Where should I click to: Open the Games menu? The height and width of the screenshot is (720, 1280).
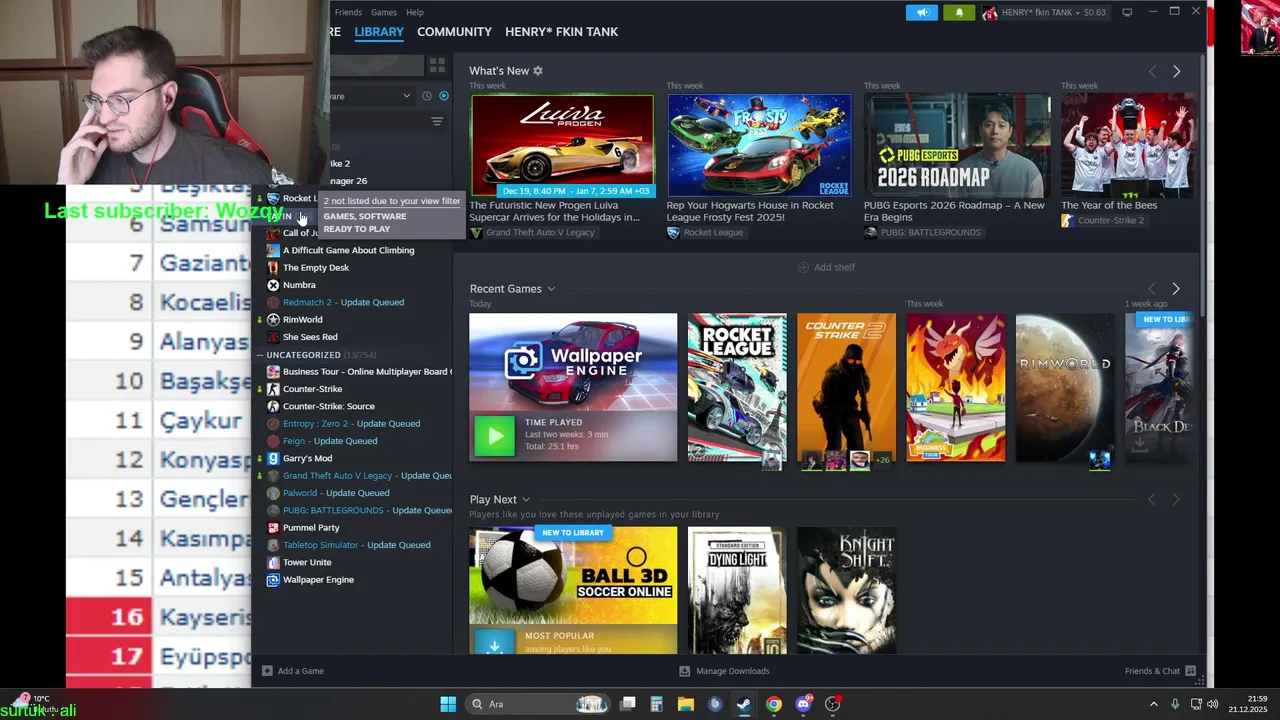point(384,12)
